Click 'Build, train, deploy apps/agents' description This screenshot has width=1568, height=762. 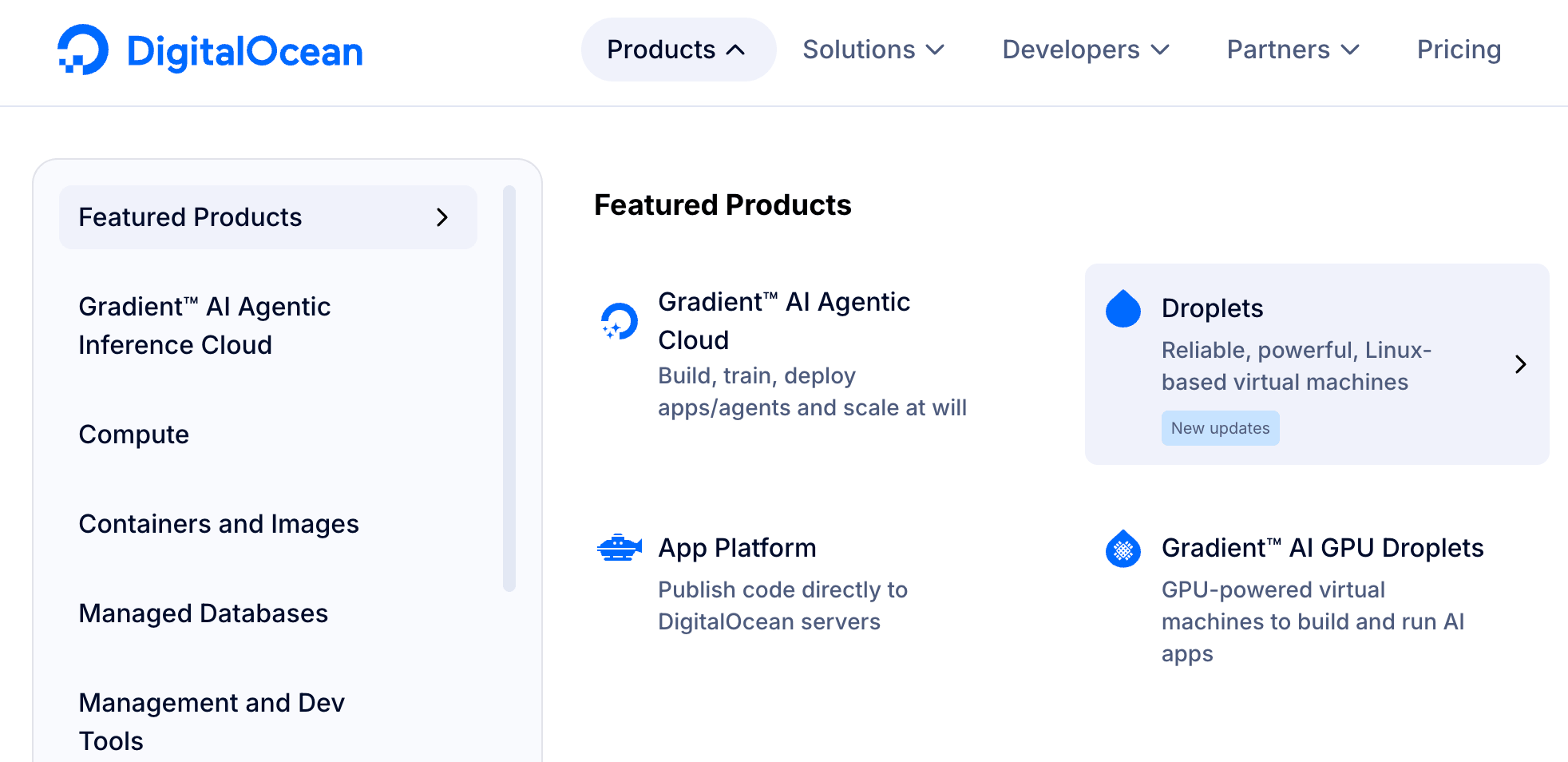812,391
